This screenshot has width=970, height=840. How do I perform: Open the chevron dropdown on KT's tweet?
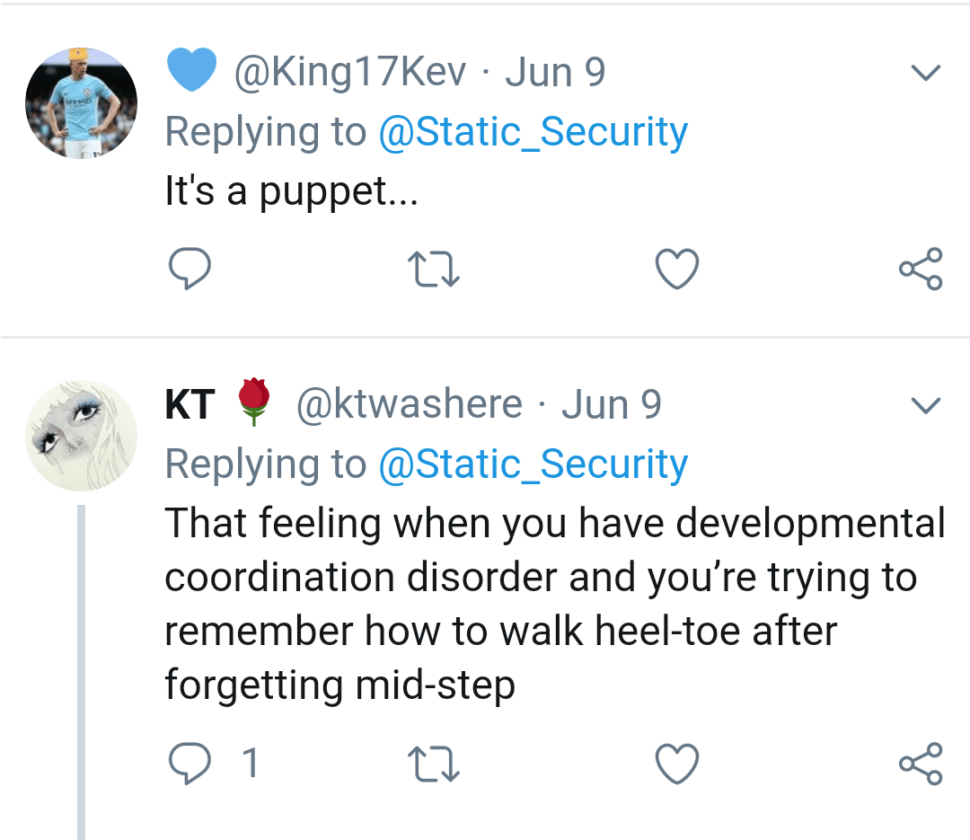point(927,405)
